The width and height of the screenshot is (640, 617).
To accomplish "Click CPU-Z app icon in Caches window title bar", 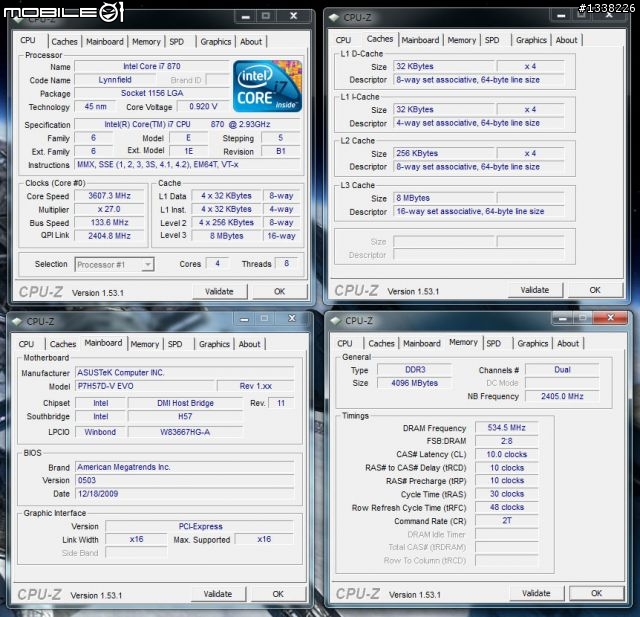I will click(334, 18).
